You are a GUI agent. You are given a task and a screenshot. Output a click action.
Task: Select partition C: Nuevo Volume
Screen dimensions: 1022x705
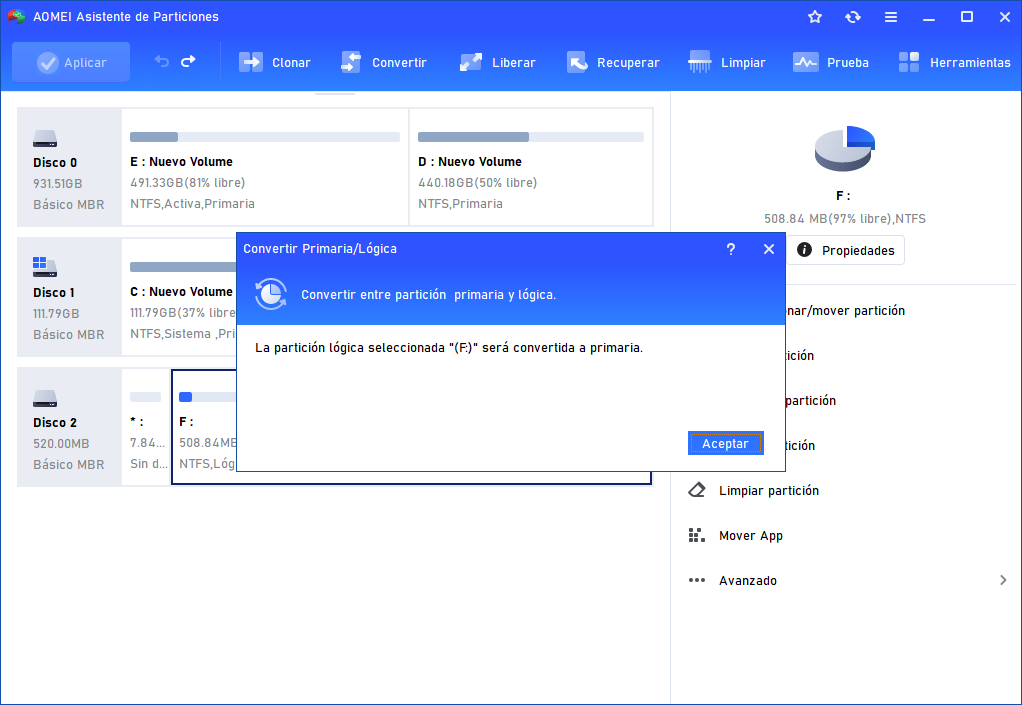pos(180,297)
